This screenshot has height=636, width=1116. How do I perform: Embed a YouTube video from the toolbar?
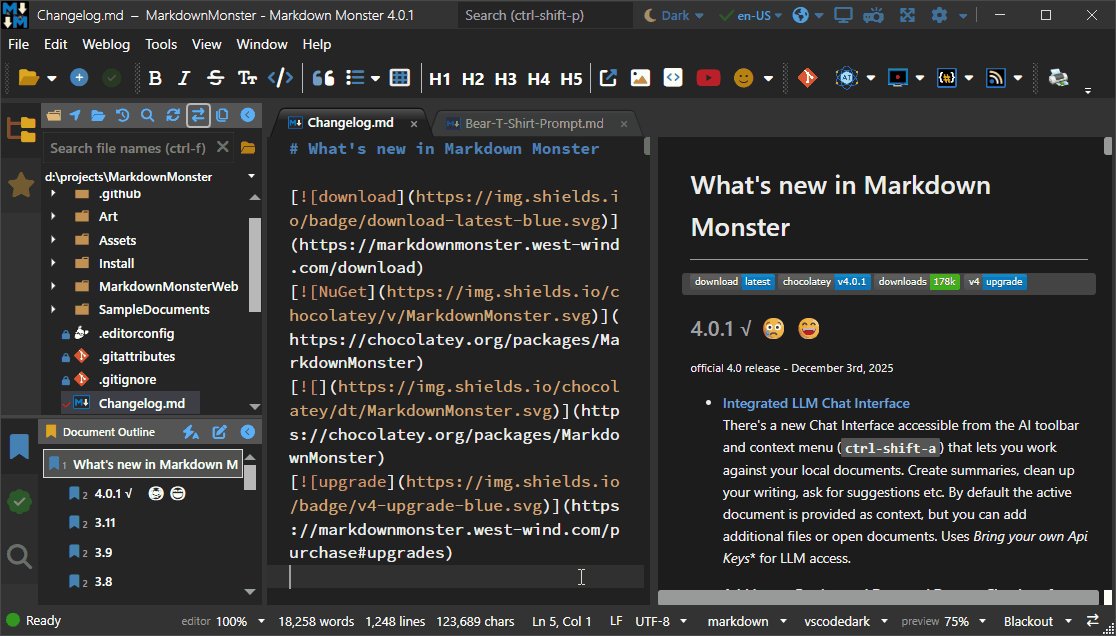(x=707, y=78)
